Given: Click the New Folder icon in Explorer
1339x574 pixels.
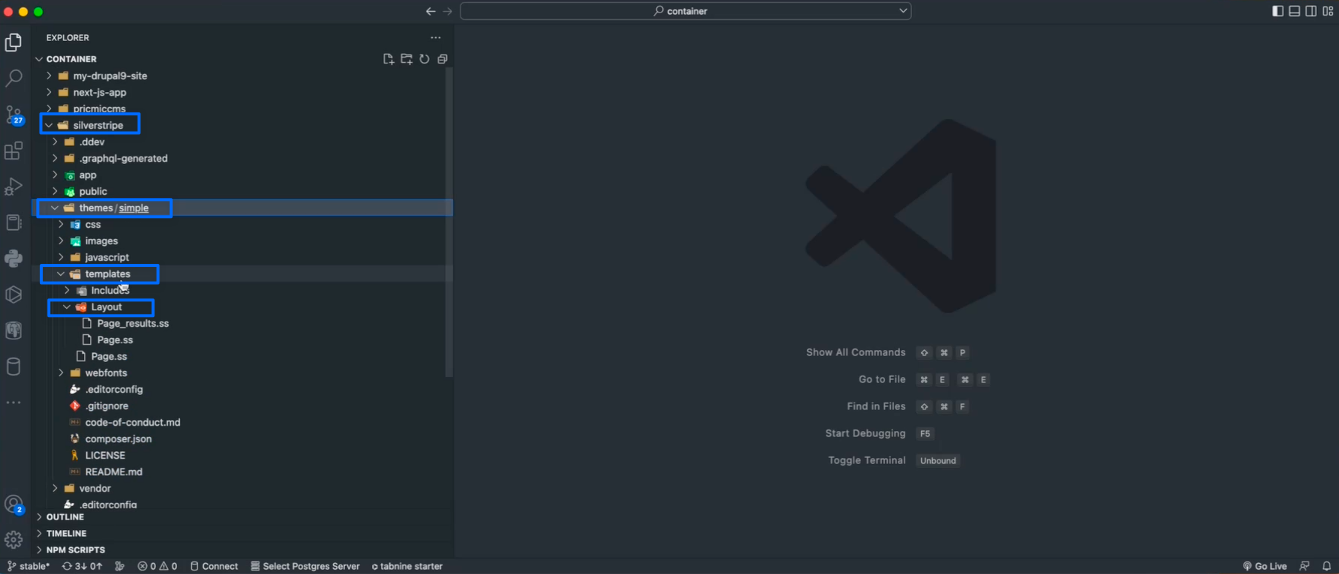Looking at the screenshot, I should pyautogui.click(x=407, y=59).
